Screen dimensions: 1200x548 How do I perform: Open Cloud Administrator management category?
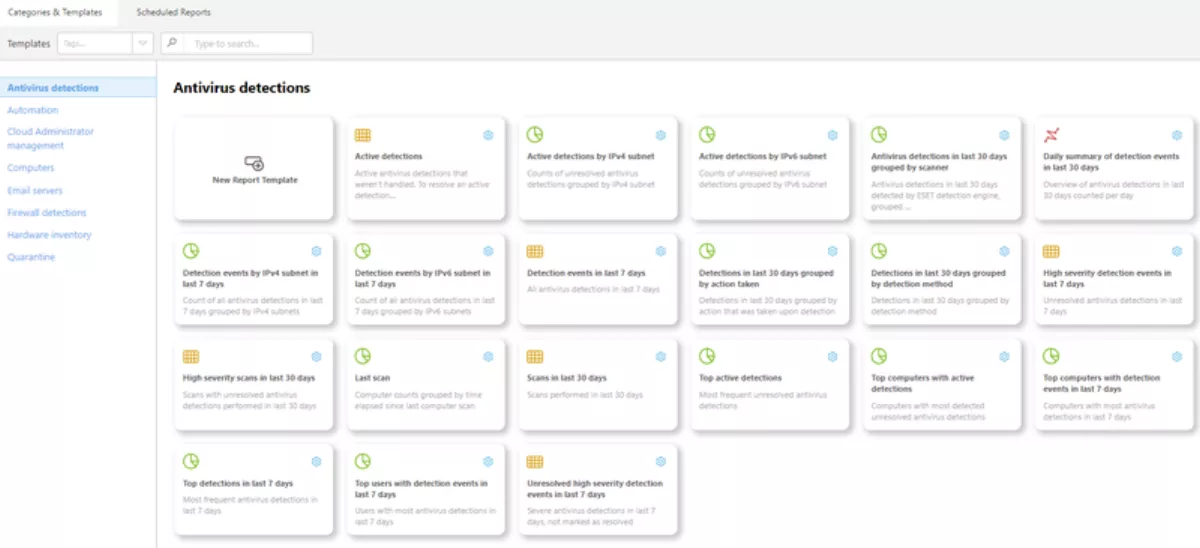point(50,138)
